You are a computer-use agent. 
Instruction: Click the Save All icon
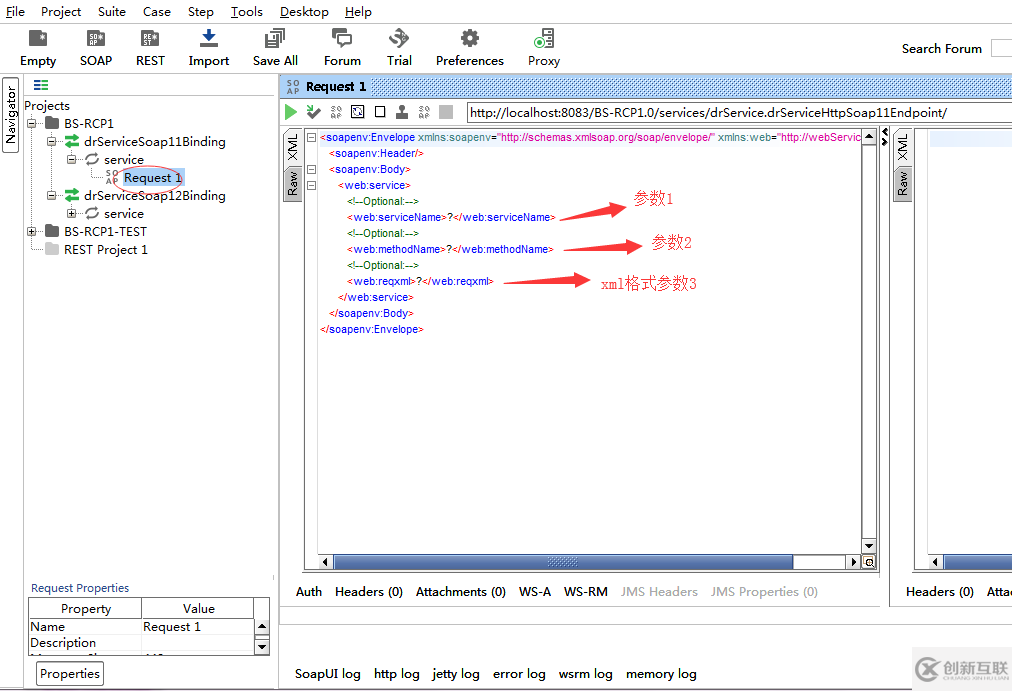point(274,45)
